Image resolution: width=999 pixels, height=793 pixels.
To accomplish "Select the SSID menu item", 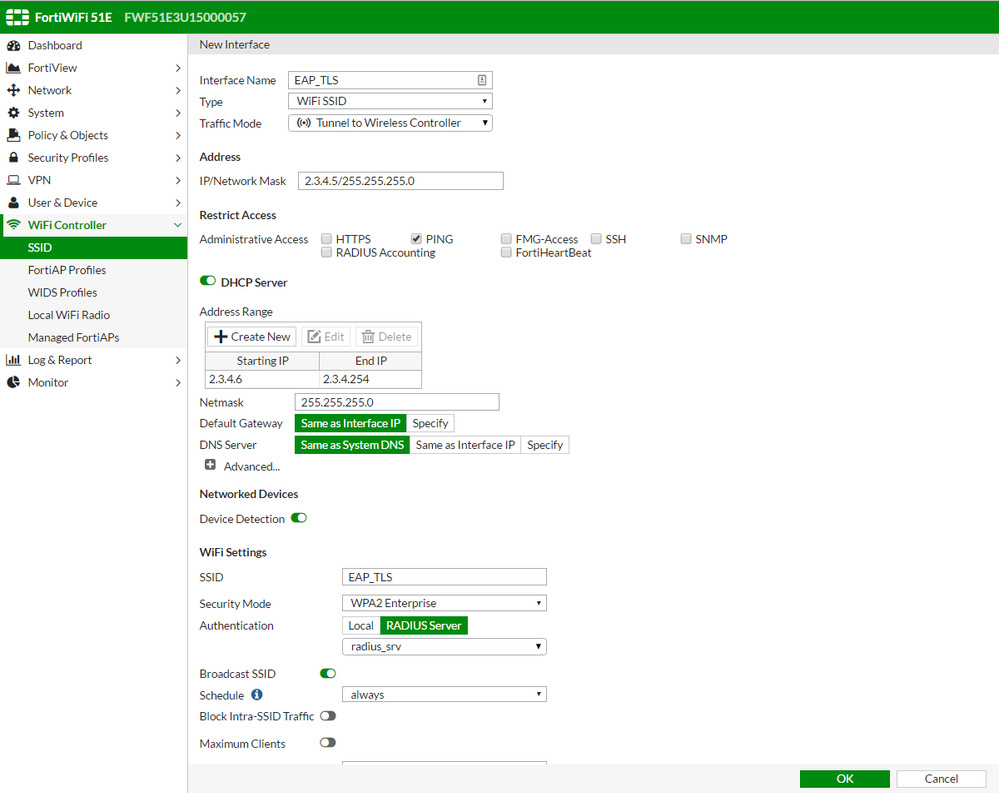I will click(94, 247).
